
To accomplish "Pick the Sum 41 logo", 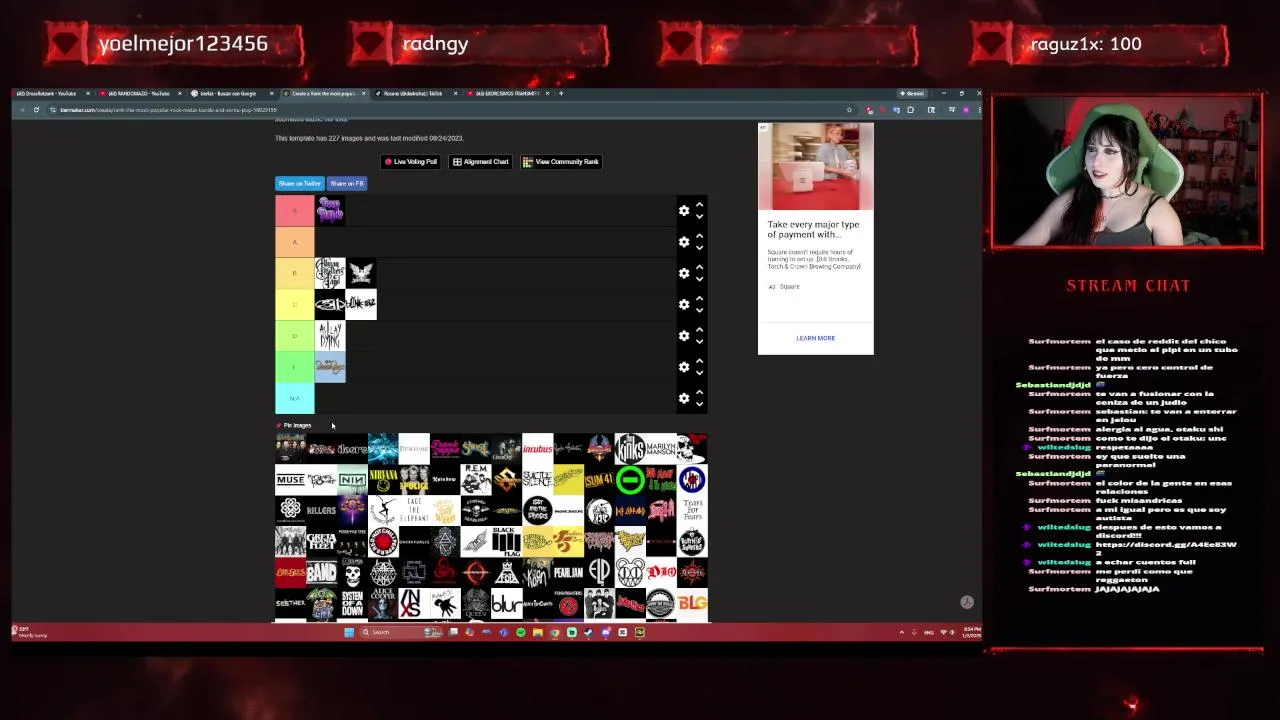I will click(599, 480).
